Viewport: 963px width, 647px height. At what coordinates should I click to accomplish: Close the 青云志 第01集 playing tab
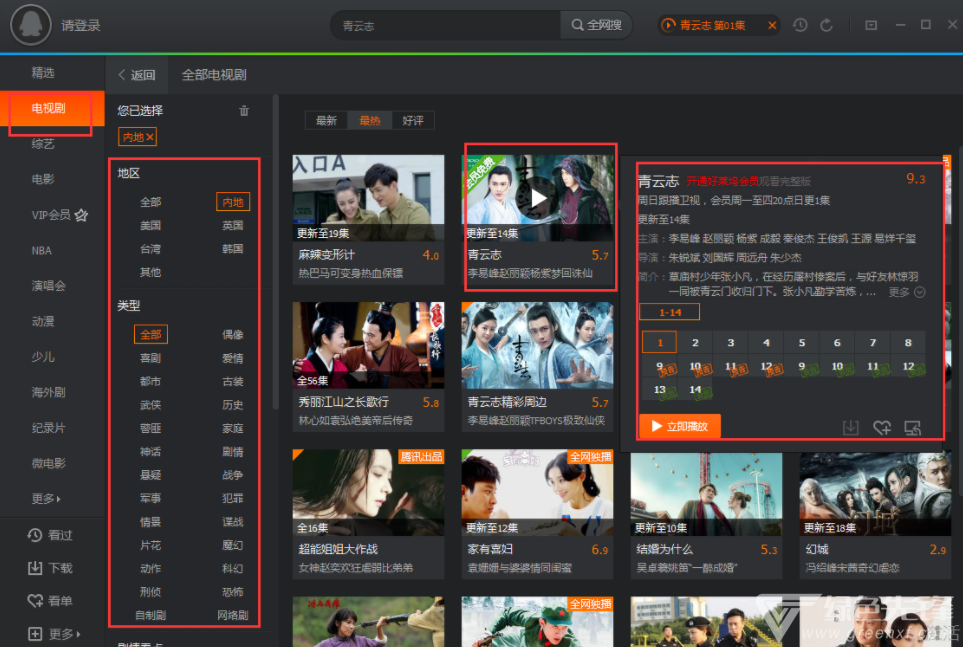(772, 25)
